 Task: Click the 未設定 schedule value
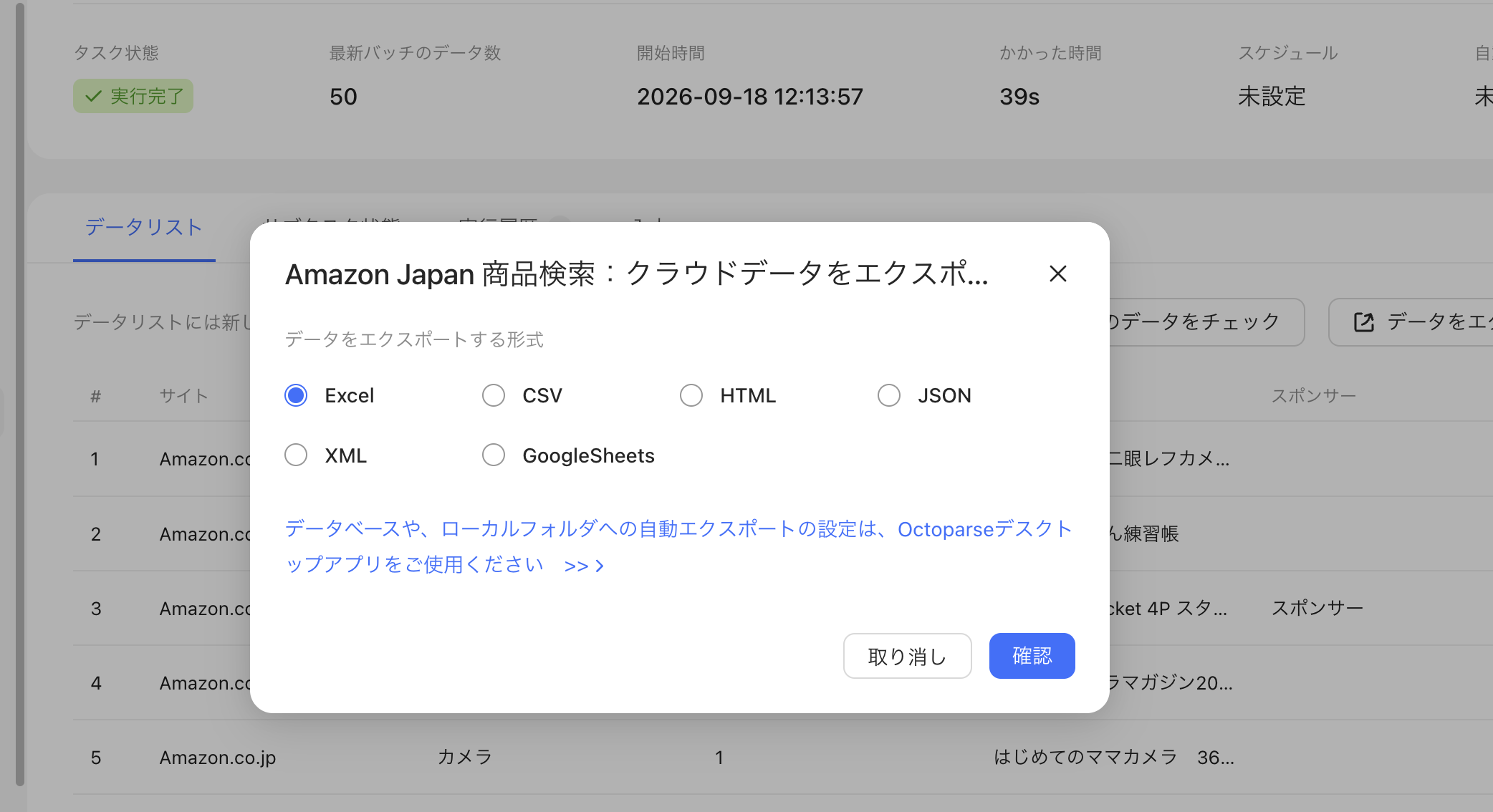click(x=1272, y=97)
